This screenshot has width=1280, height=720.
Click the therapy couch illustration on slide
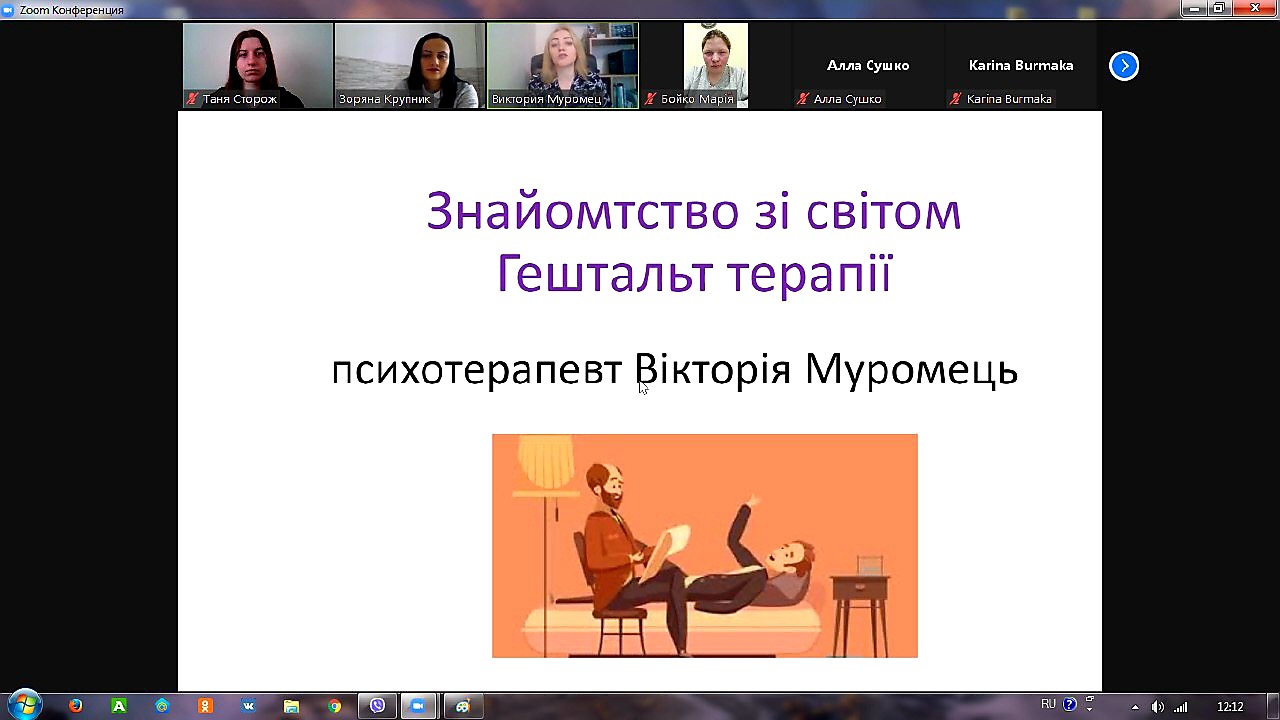(x=704, y=546)
